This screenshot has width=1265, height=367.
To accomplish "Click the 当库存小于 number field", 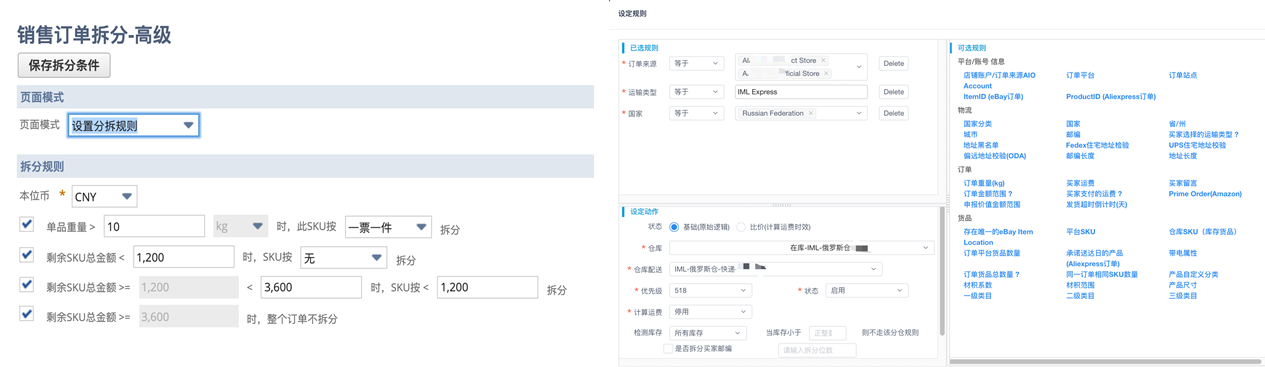I will coord(827,332).
